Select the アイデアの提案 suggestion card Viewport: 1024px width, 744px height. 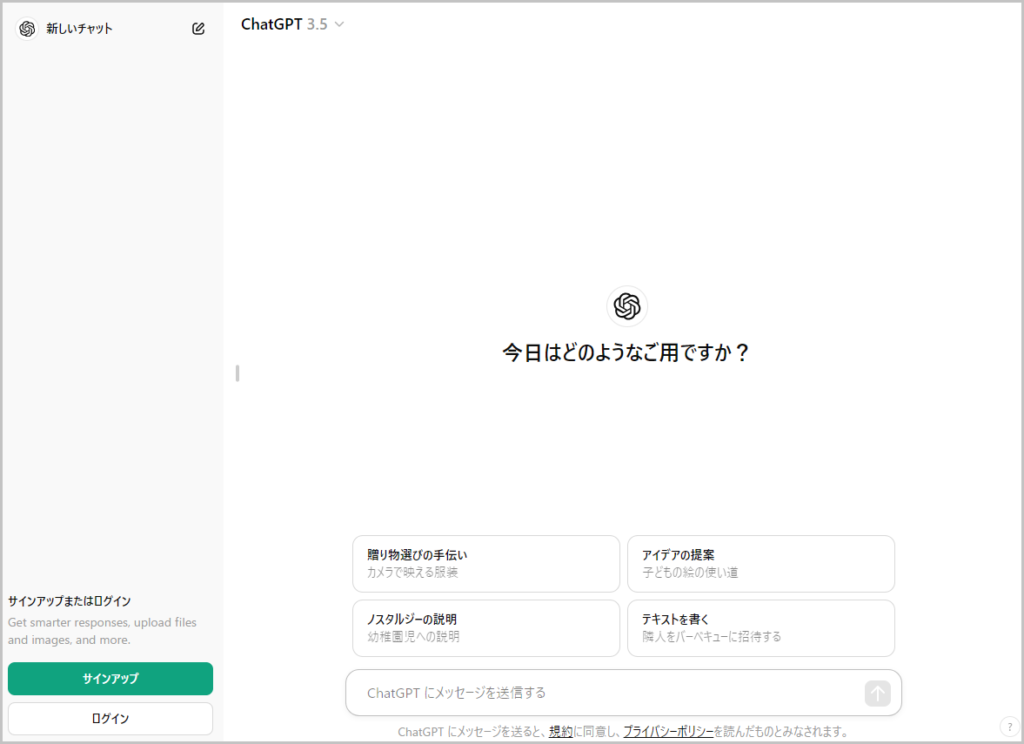[761, 564]
